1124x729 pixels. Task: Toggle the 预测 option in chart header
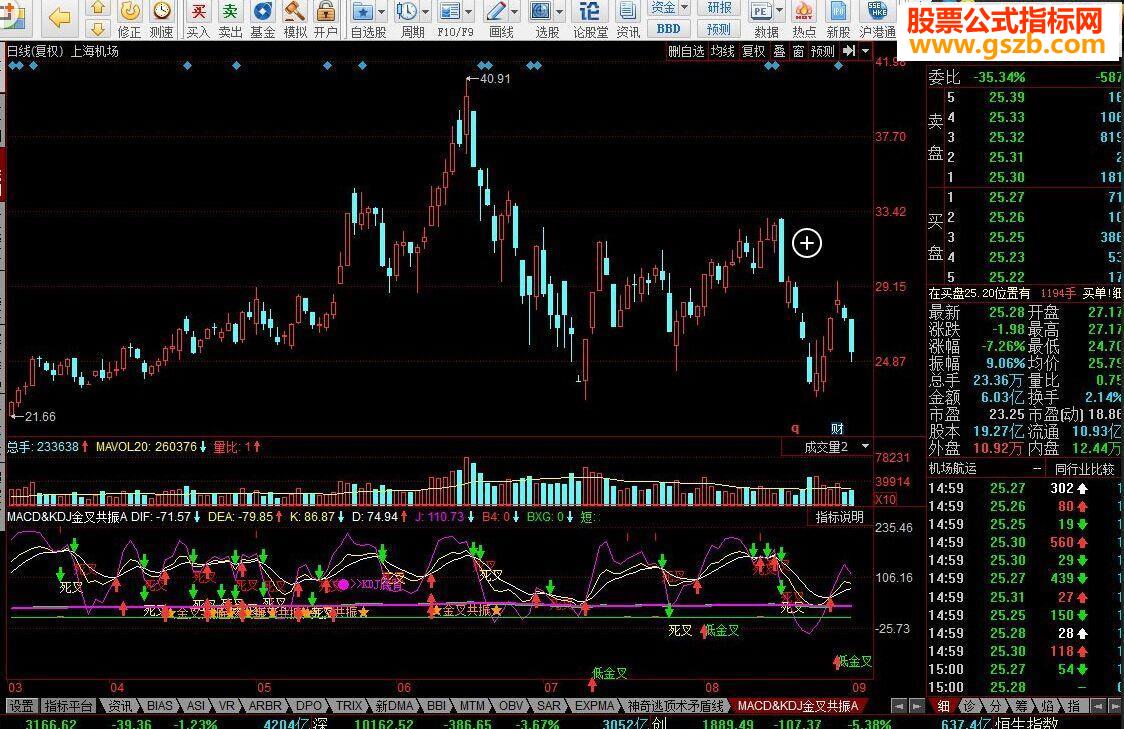[x=823, y=51]
